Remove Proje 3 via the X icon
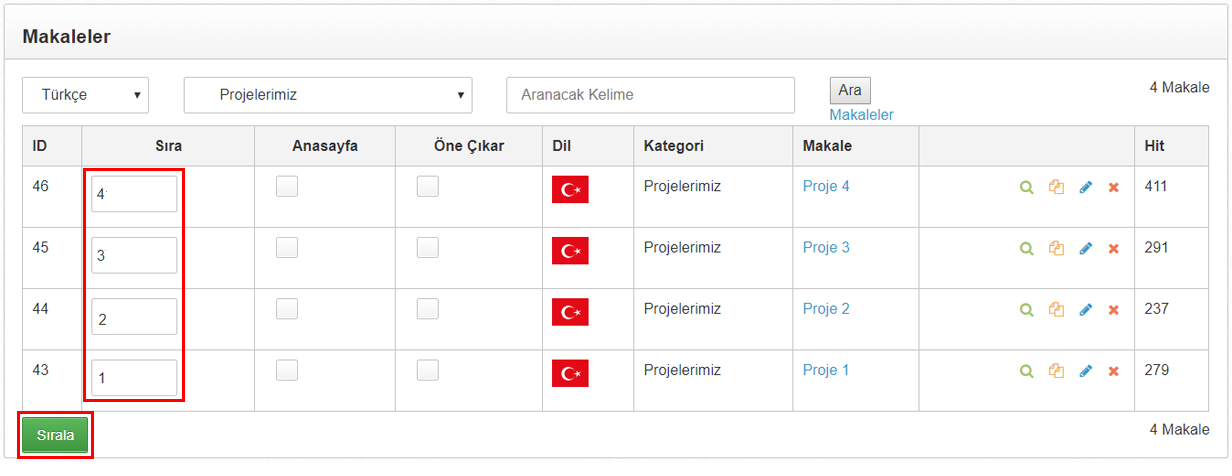This screenshot has width=1232, height=476. (x=1113, y=248)
